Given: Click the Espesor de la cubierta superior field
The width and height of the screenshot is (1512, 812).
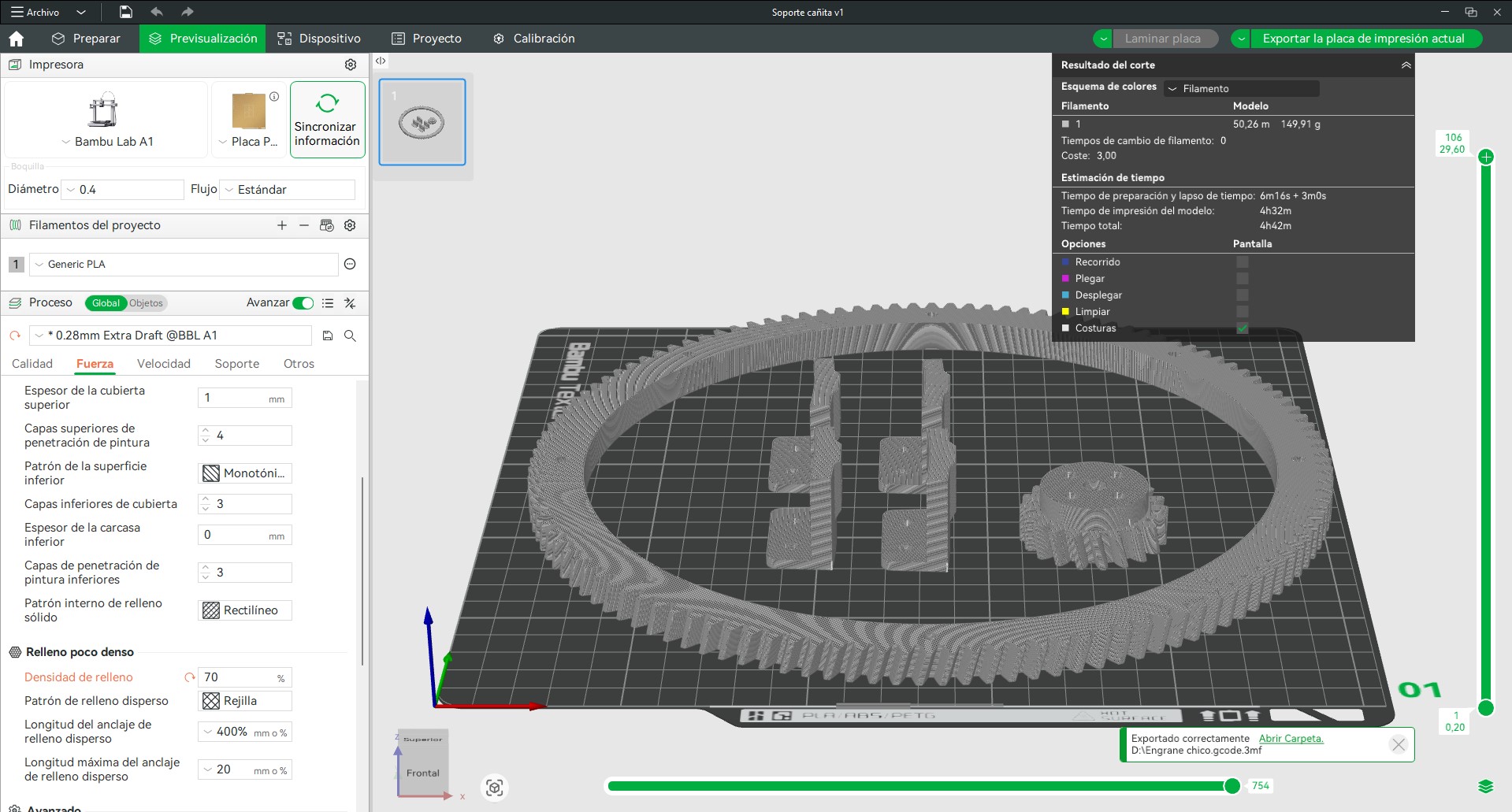Looking at the screenshot, I should pyautogui.click(x=245, y=398).
